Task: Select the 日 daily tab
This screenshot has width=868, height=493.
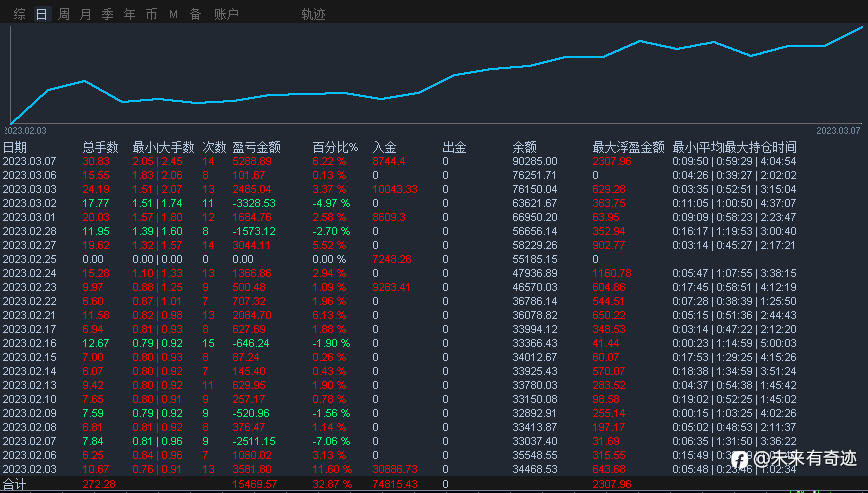Action: pos(41,14)
